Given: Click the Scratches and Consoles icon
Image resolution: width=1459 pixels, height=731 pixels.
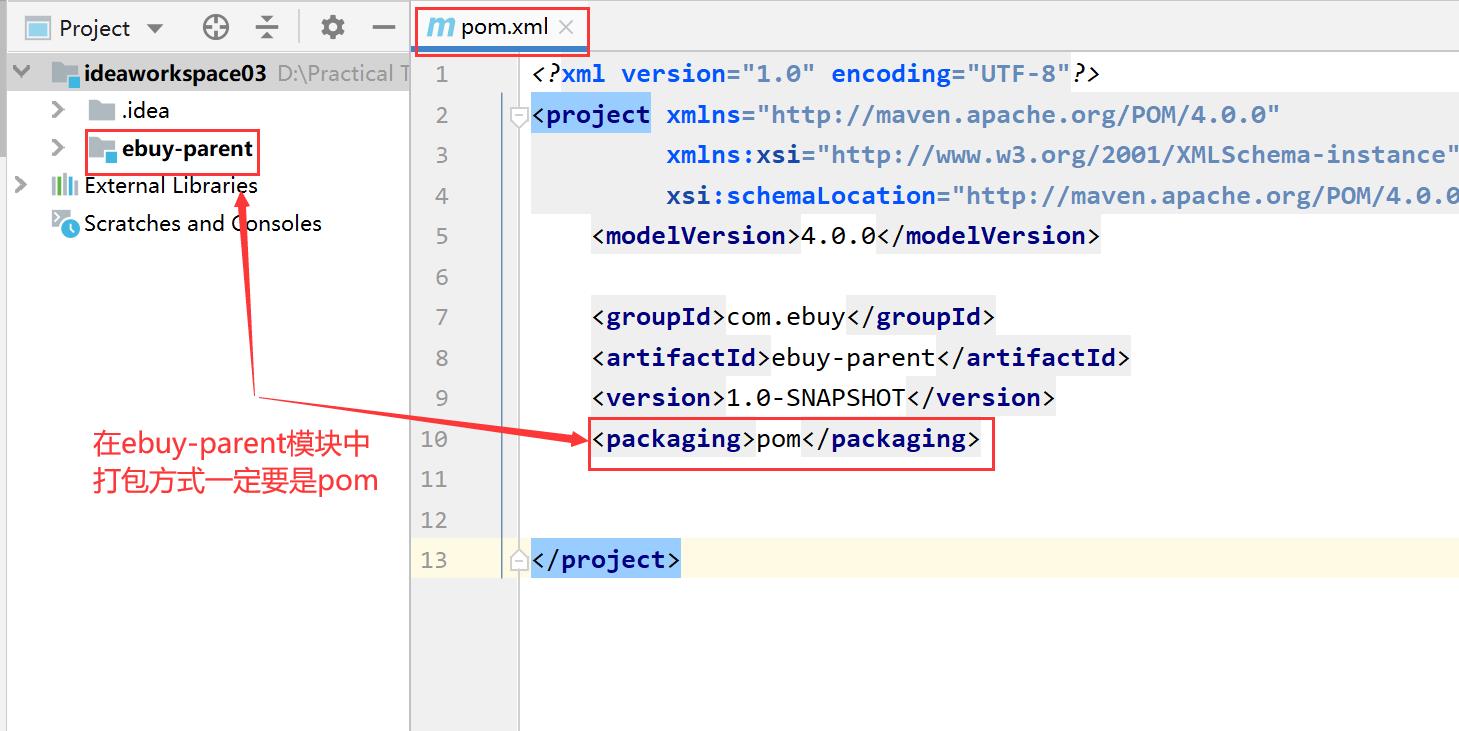Looking at the screenshot, I should [65, 224].
